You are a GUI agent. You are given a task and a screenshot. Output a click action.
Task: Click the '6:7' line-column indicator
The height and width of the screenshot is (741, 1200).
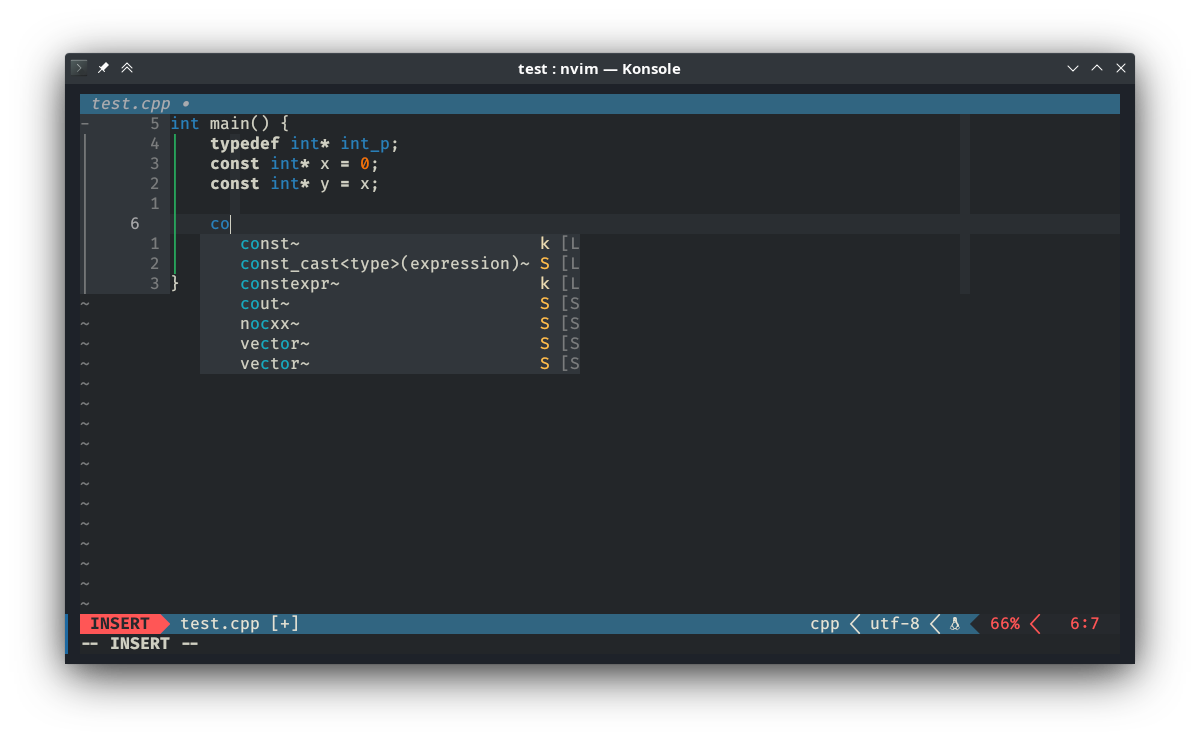(1085, 624)
